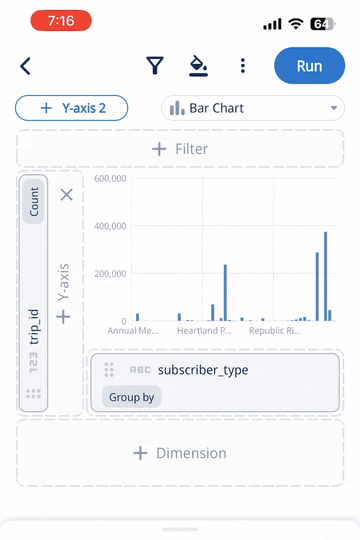Add a new Dimension
The image size is (360, 540).
pos(180,453)
